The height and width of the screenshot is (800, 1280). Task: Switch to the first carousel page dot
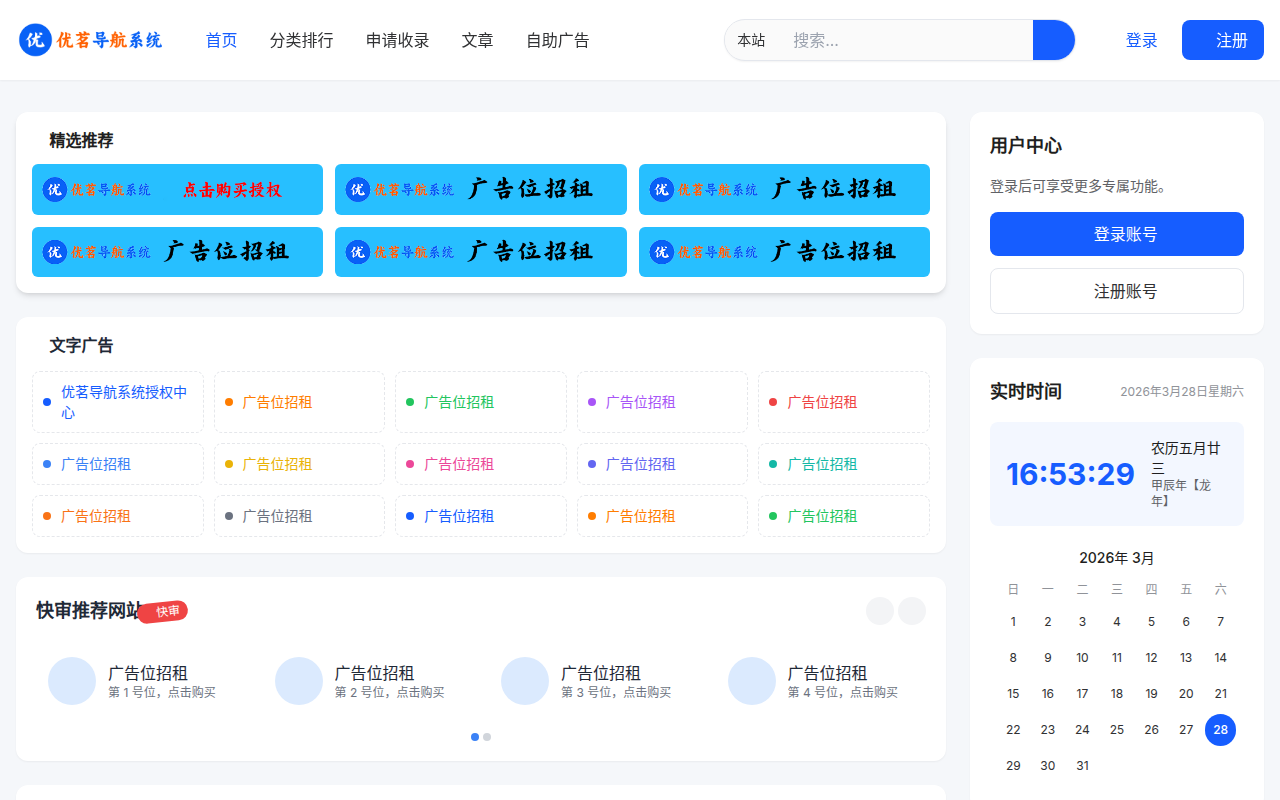coord(474,736)
